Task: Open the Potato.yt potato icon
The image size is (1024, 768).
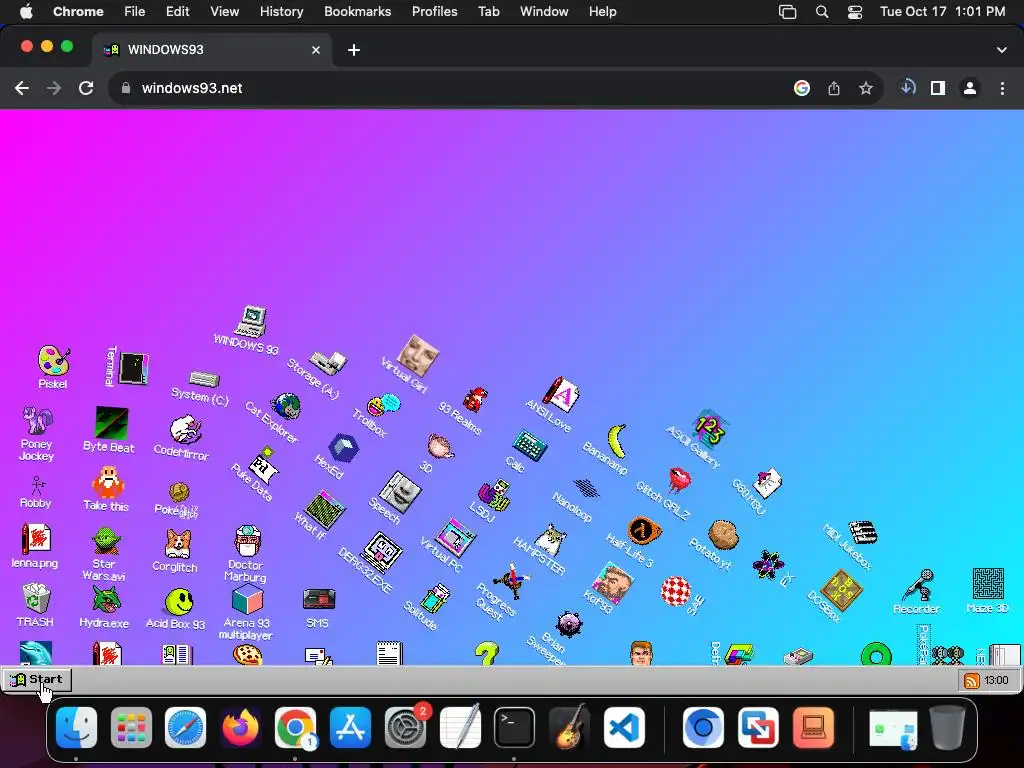Action: [x=723, y=535]
